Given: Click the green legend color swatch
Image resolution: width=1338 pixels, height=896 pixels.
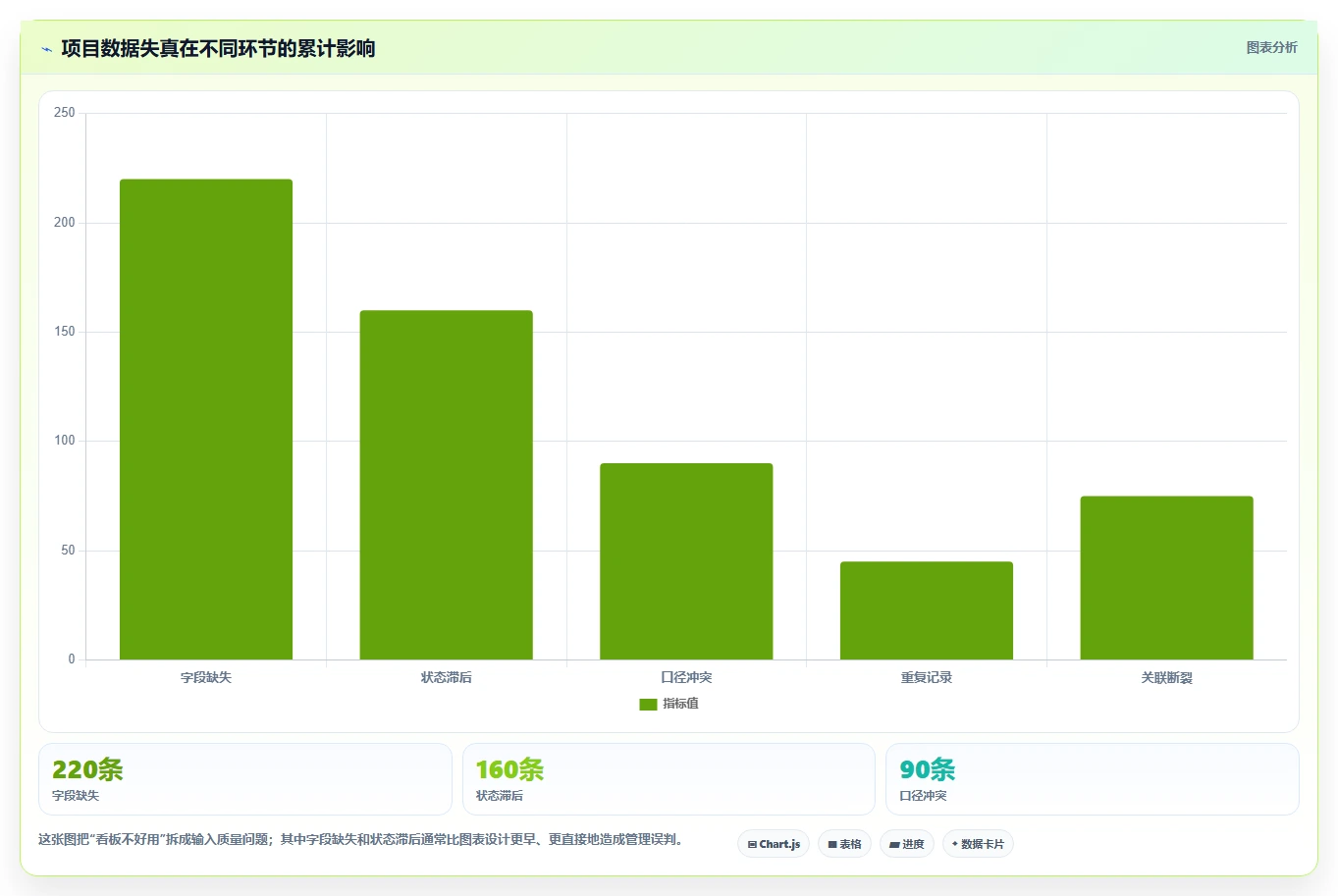Looking at the screenshot, I should [648, 705].
